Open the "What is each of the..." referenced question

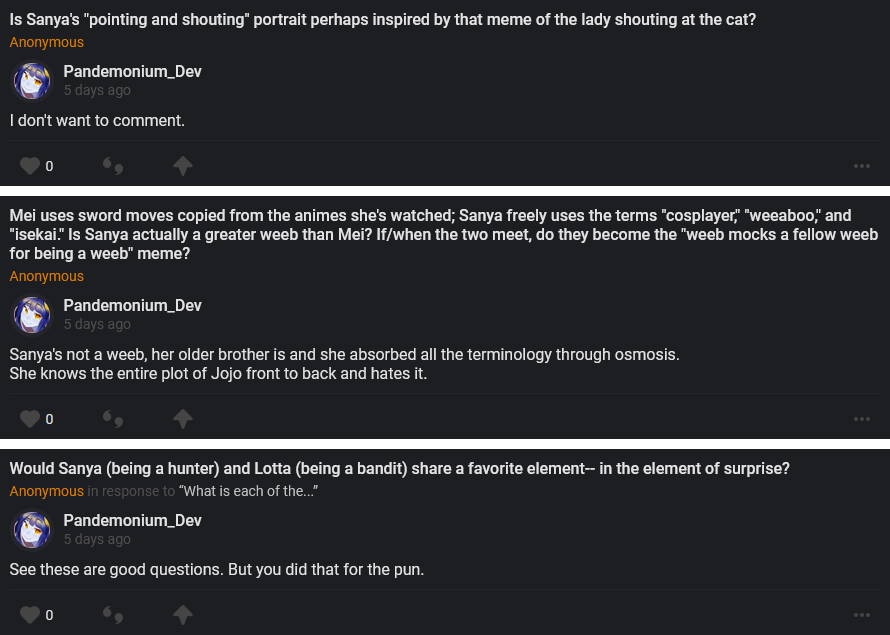click(x=248, y=491)
